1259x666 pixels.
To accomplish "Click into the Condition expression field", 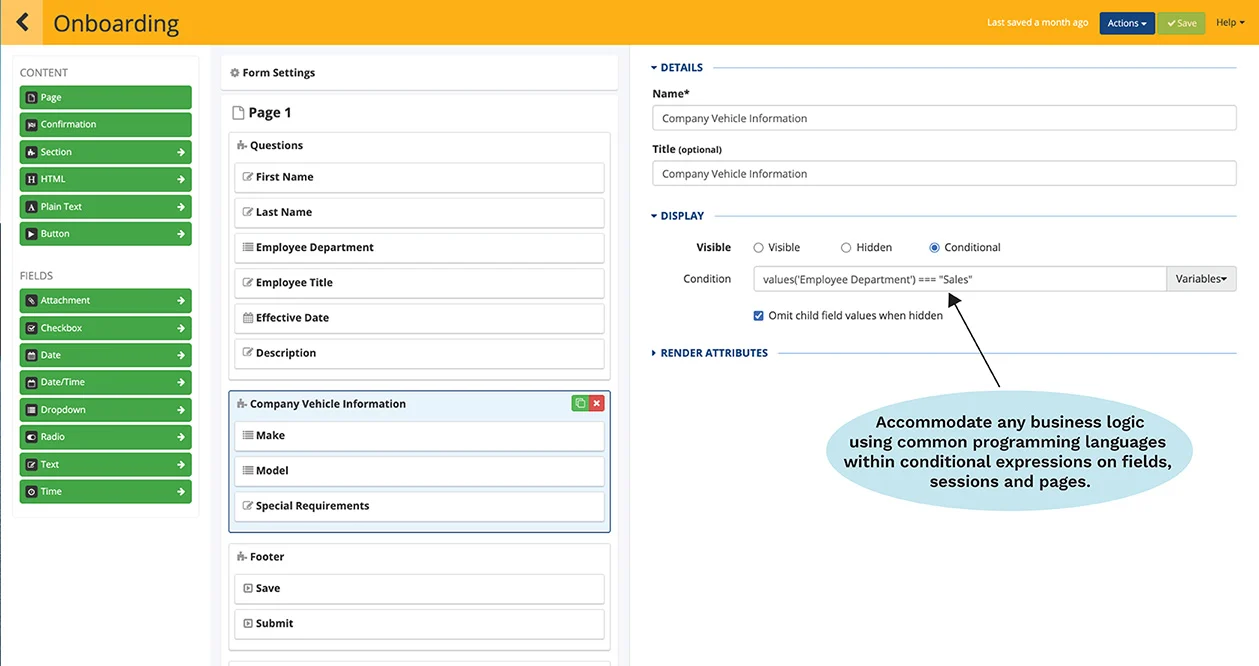I will pos(960,279).
